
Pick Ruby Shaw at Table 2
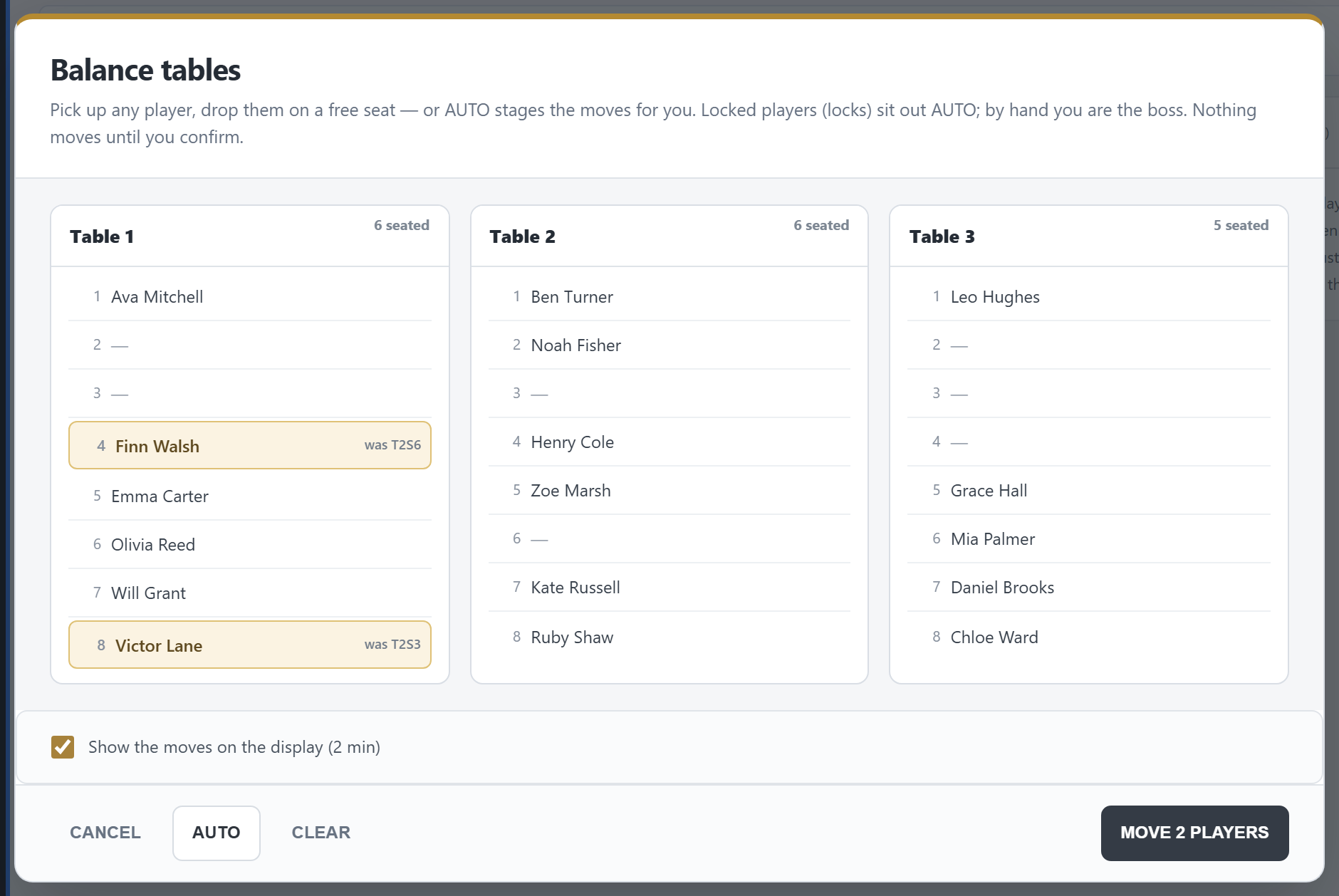(669, 637)
